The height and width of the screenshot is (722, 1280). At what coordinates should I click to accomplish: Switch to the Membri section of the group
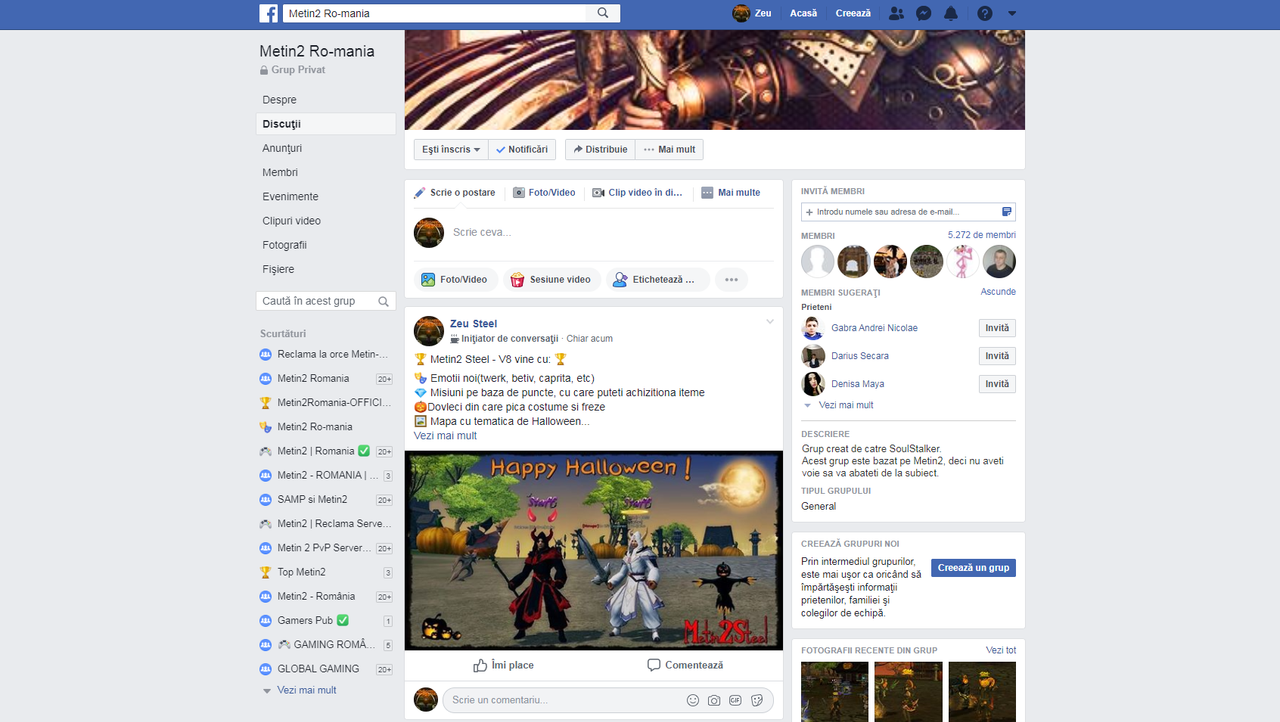[x=279, y=172]
